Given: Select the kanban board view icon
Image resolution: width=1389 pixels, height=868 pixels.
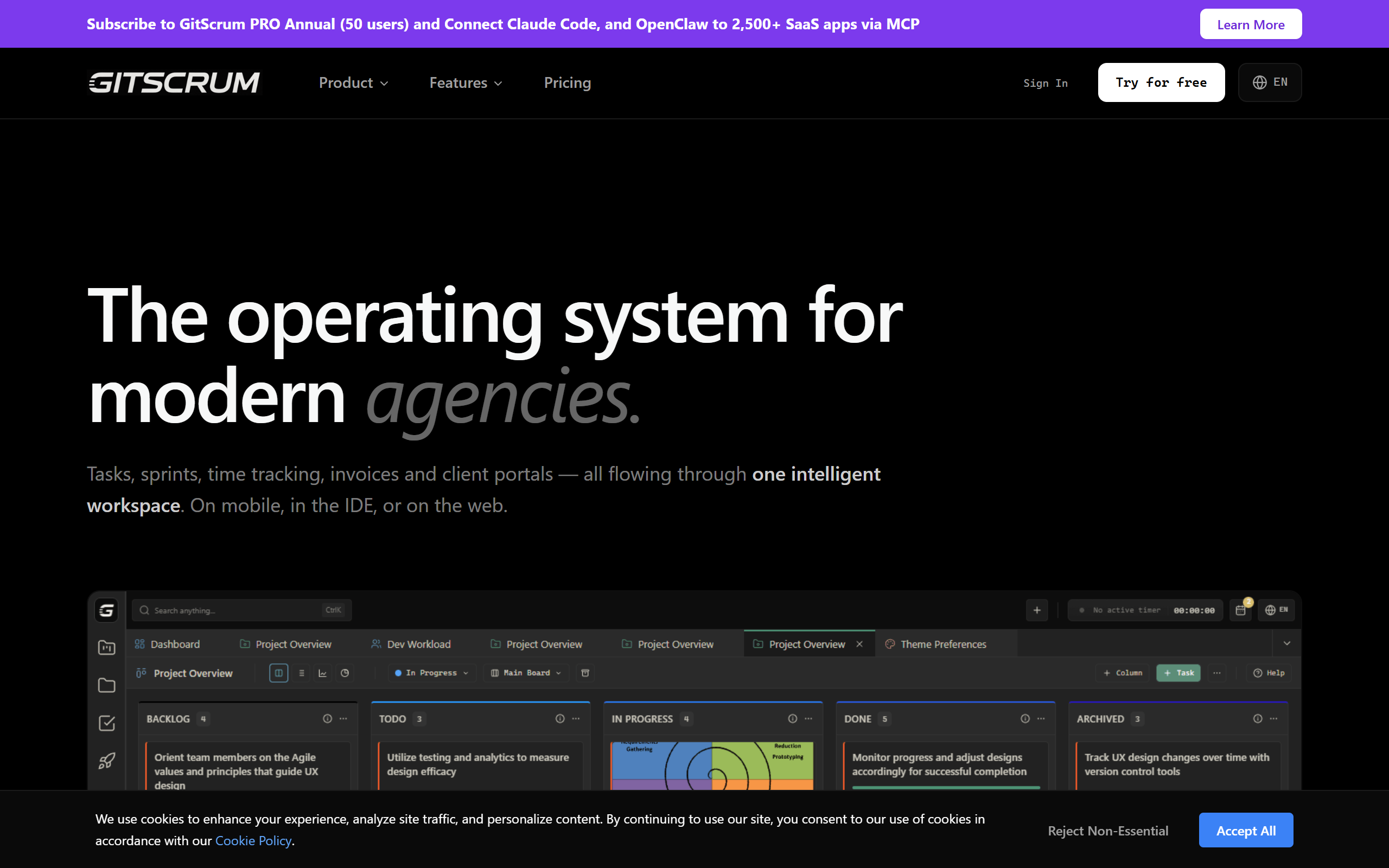Looking at the screenshot, I should [x=278, y=673].
